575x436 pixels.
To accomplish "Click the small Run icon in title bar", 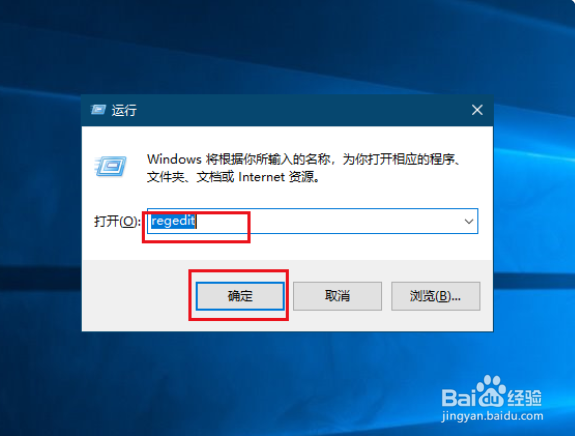I will tap(98, 110).
